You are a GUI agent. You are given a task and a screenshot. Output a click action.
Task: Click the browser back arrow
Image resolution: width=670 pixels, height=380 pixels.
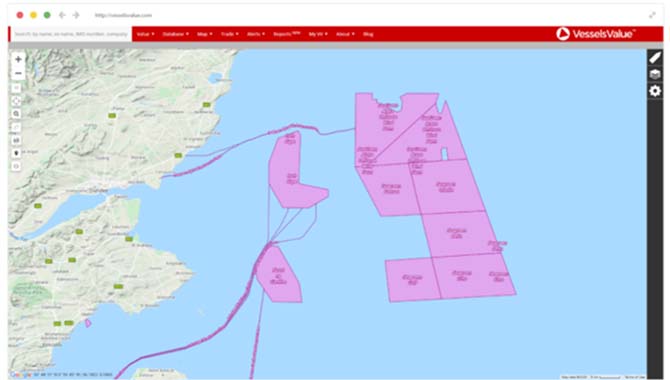[62, 15]
